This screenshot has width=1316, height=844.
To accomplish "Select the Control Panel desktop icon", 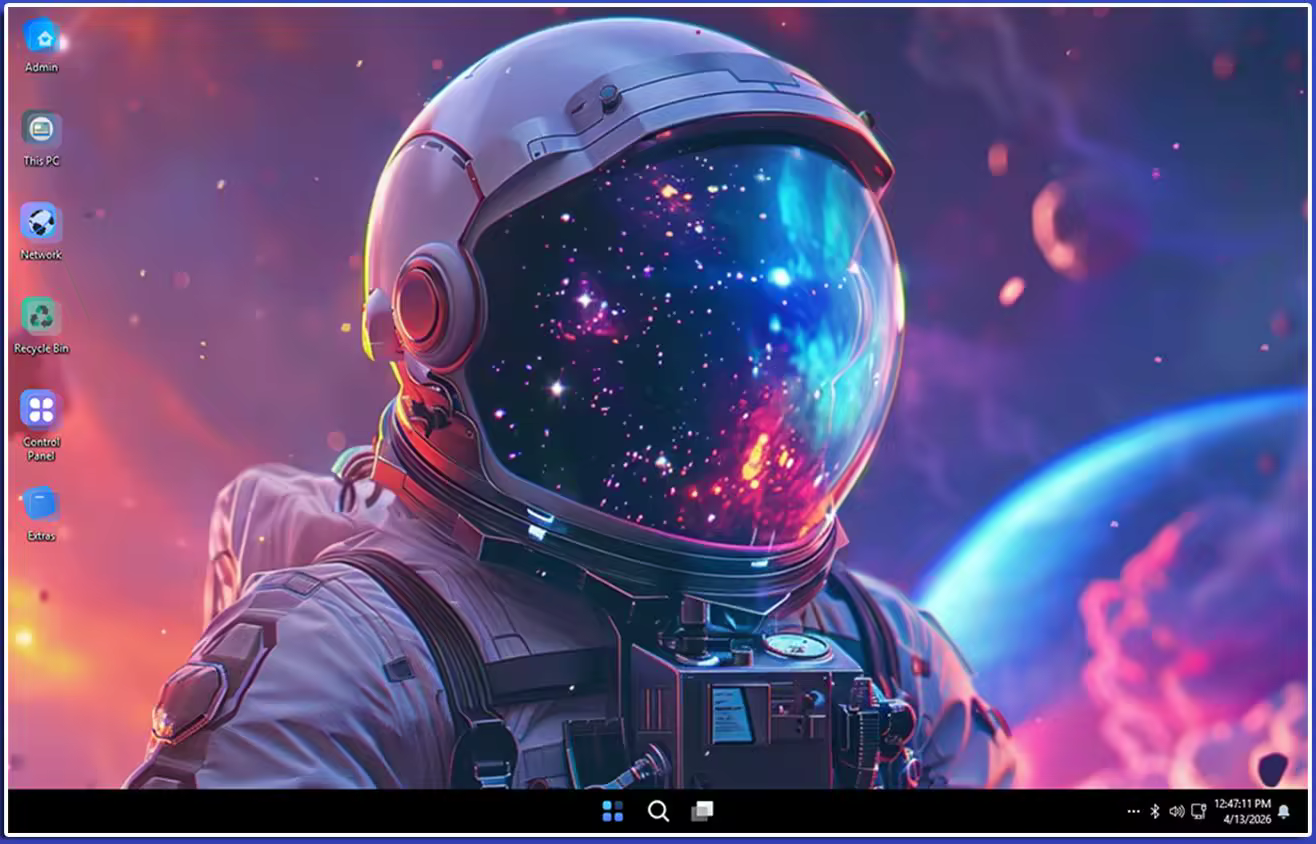I will 41,410.
